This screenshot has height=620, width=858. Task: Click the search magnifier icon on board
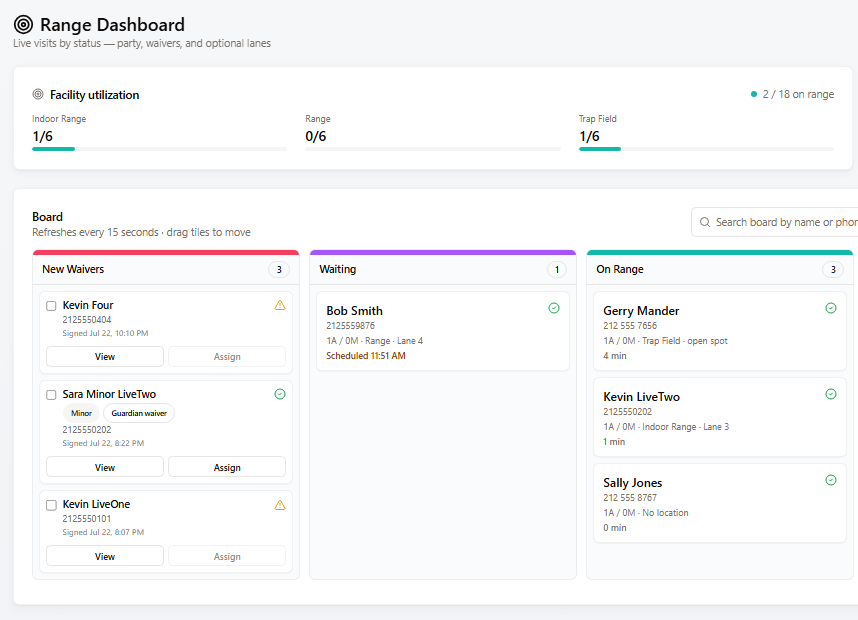tap(705, 222)
